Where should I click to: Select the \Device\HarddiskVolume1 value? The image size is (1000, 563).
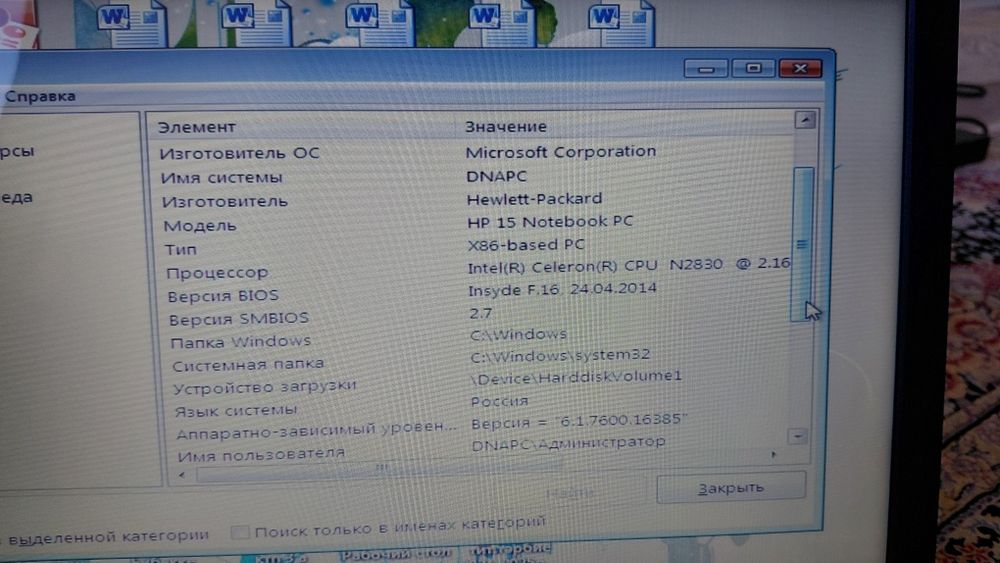(x=576, y=377)
